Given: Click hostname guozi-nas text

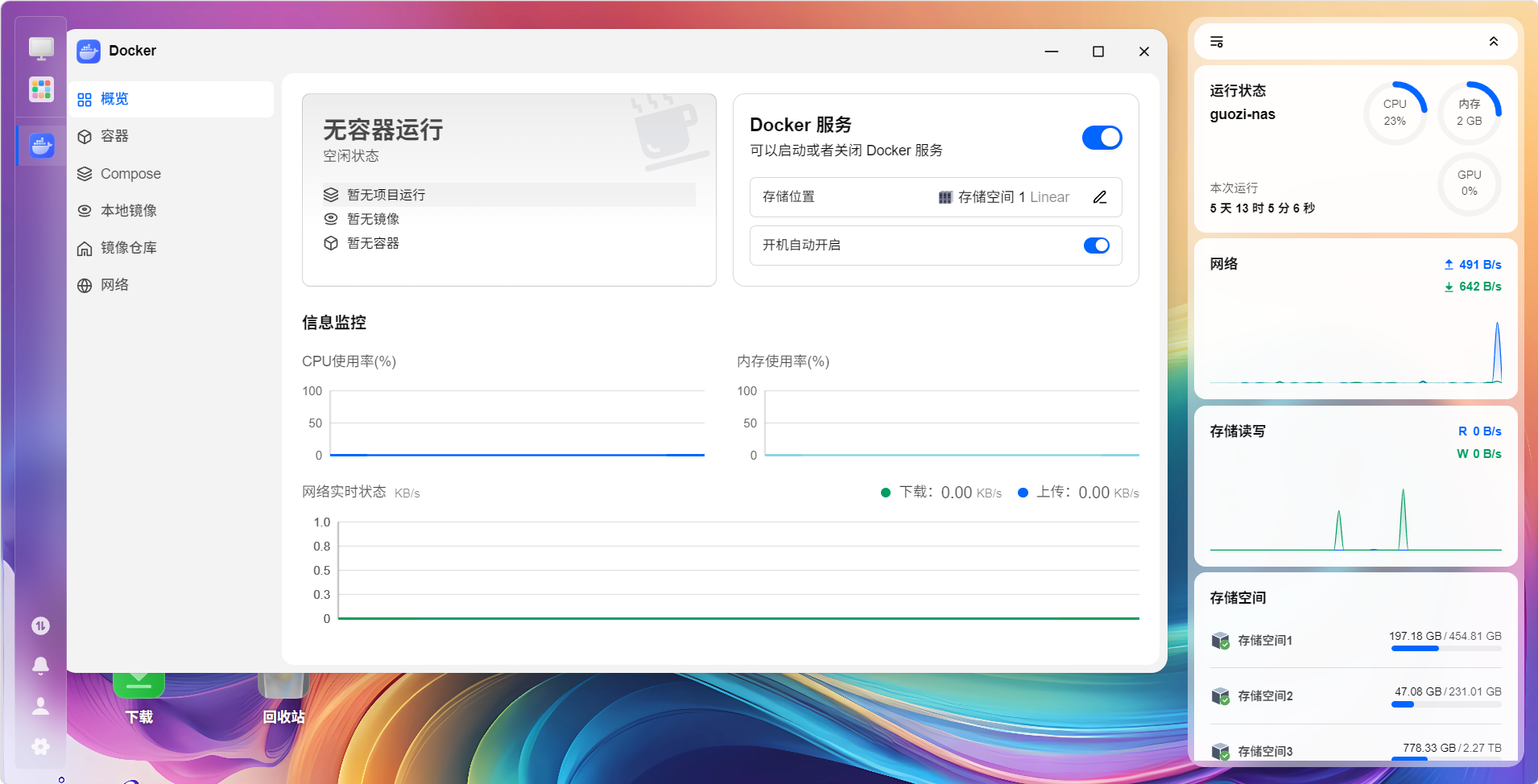Looking at the screenshot, I should [1242, 114].
